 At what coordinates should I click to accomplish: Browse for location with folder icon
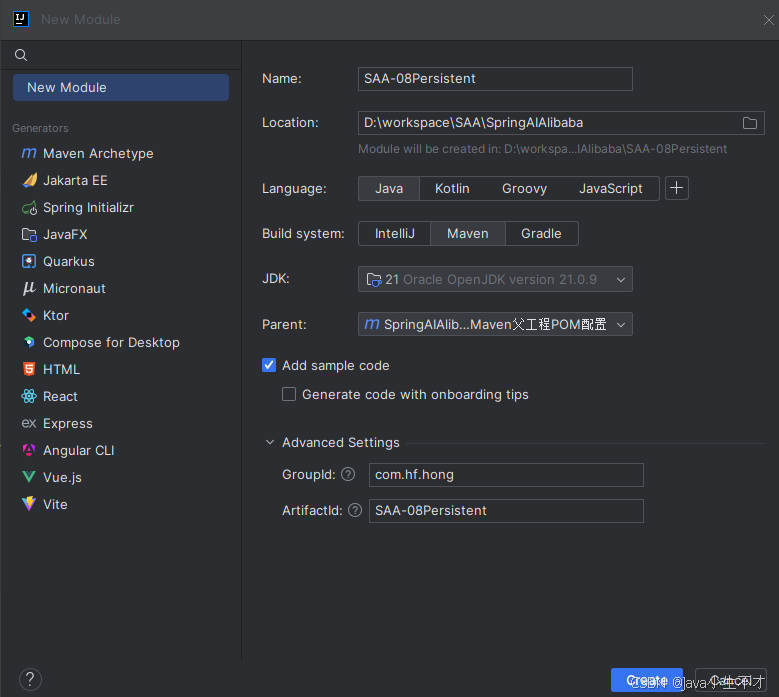[750, 123]
